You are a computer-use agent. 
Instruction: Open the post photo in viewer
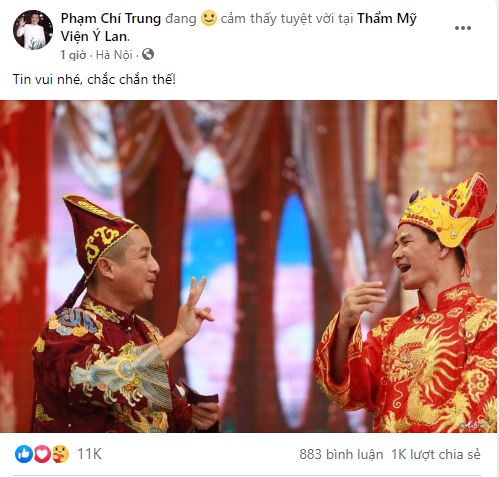coord(248,266)
